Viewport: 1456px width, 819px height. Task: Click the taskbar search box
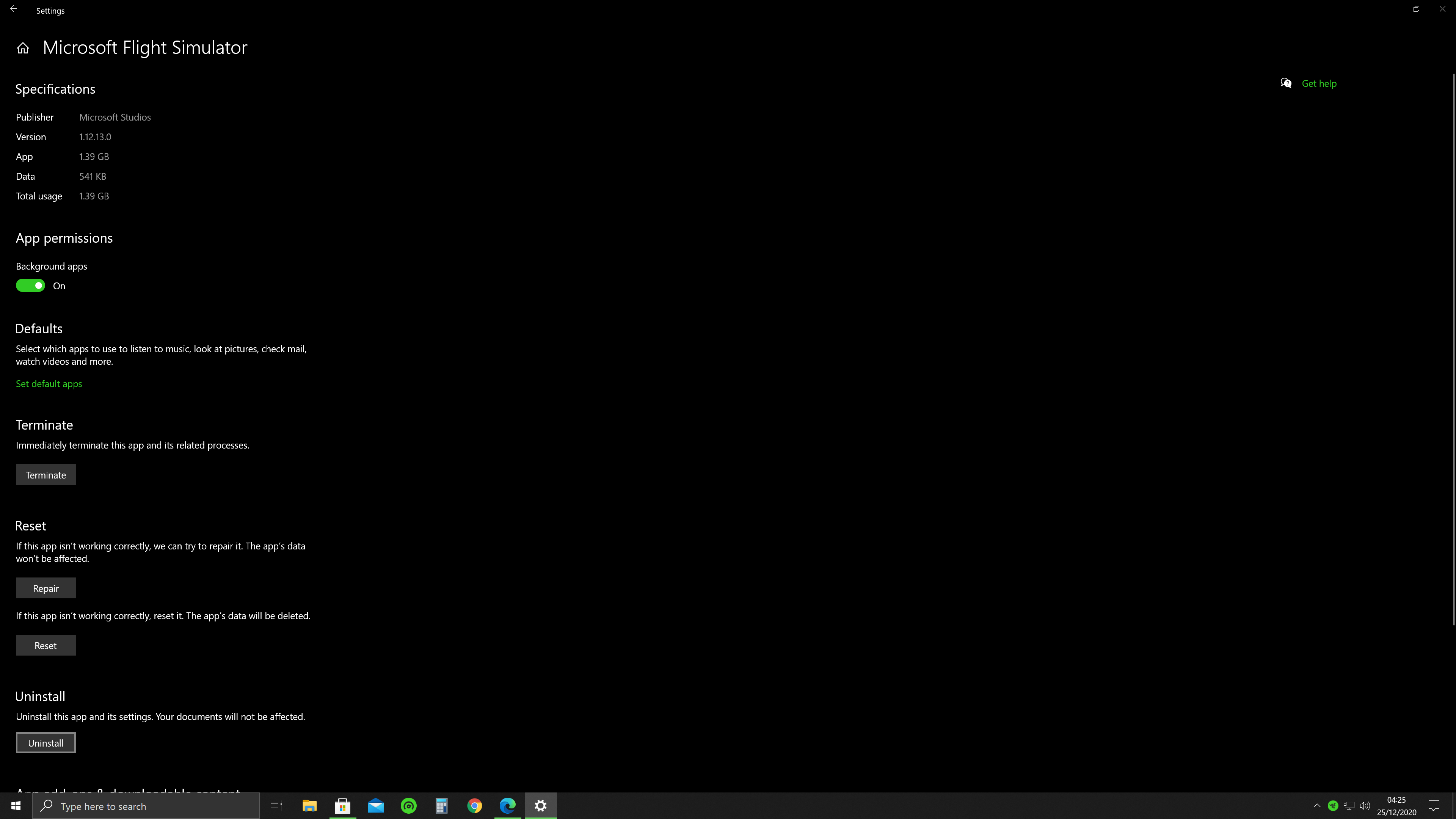click(146, 805)
